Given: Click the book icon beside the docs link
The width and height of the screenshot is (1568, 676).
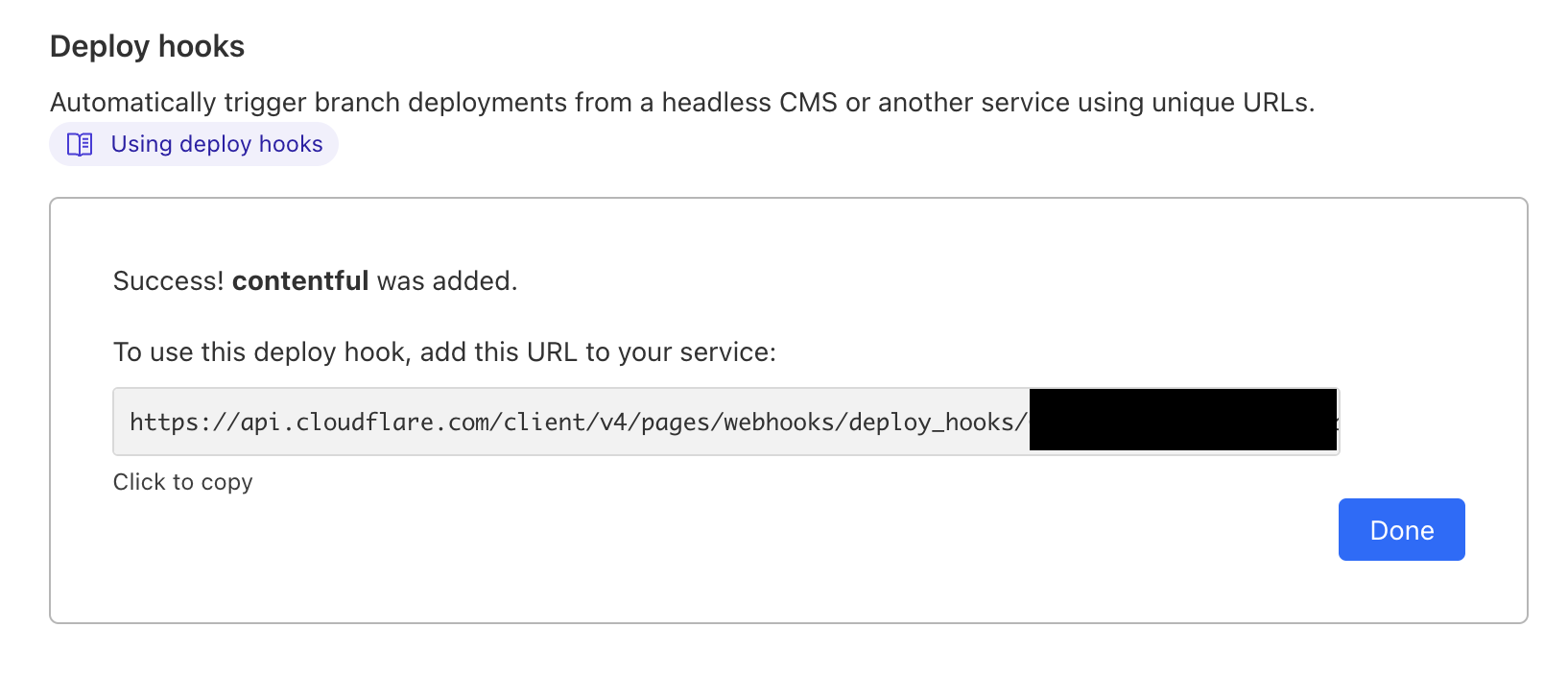Looking at the screenshot, I should pos(79,143).
